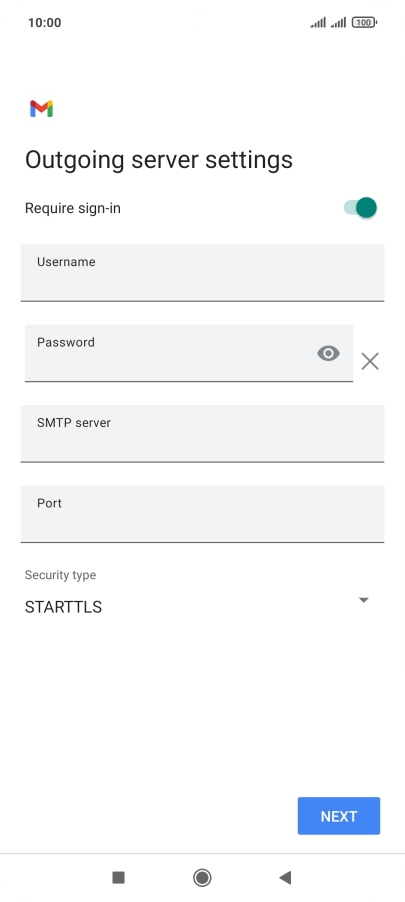Disable the Require sign-in switch
The image size is (405, 902).
pyautogui.click(x=360, y=208)
